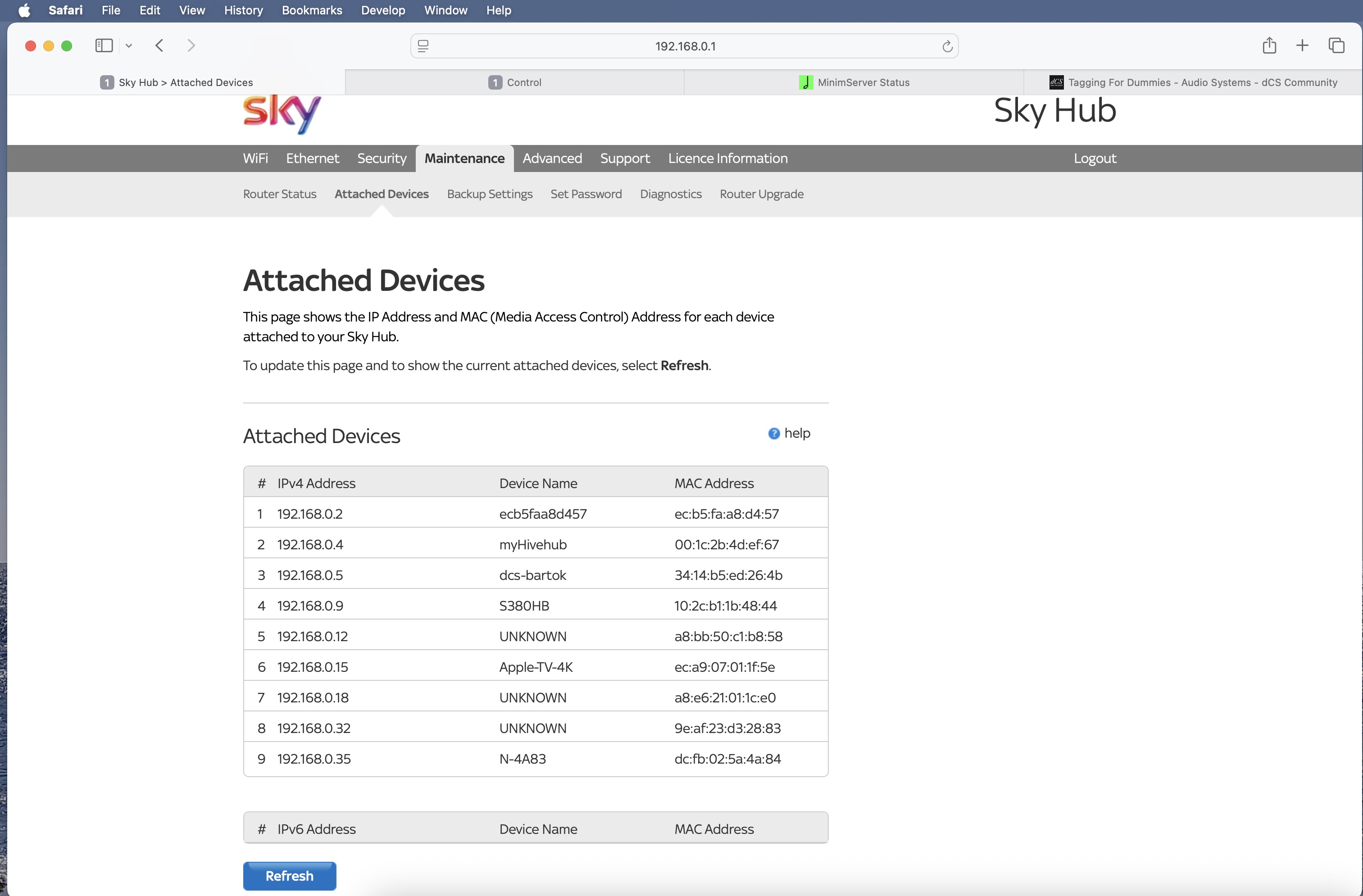Select the N-4A83 device name

(x=522, y=759)
